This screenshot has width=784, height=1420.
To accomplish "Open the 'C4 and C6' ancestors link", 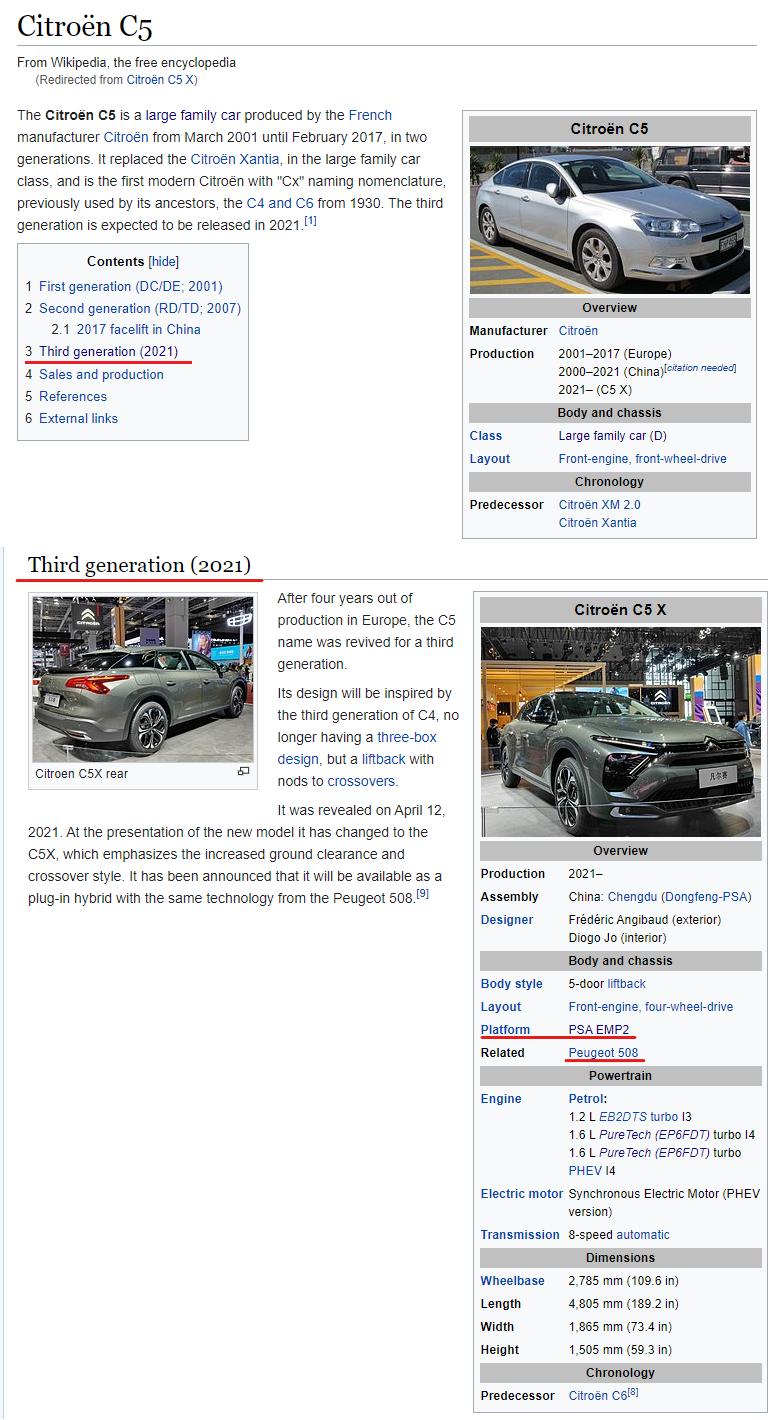I will (280, 203).
